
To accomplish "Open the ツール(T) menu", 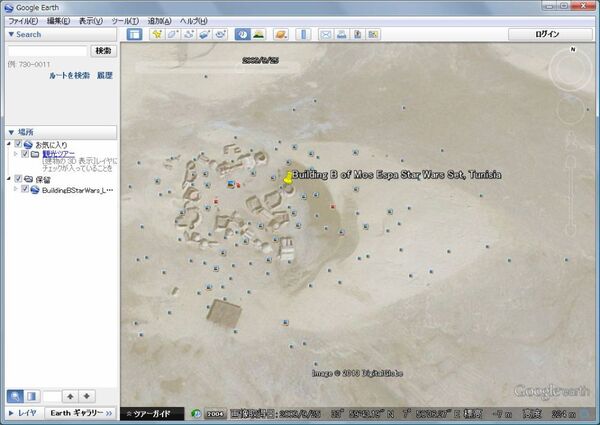I will coord(125,21).
